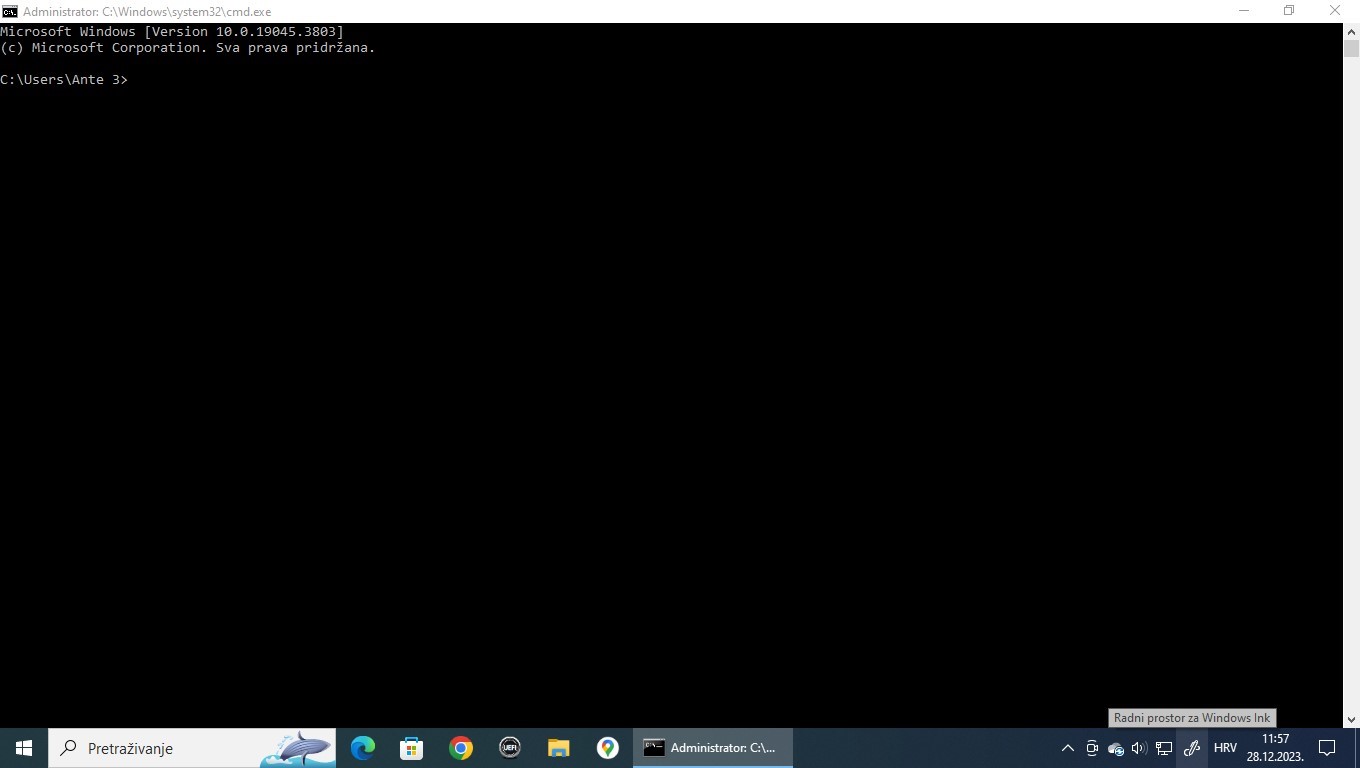Viewport: 1360px width, 768px height.
Task: Open Google Chrome from the taskbar
Action: [461, 748]
